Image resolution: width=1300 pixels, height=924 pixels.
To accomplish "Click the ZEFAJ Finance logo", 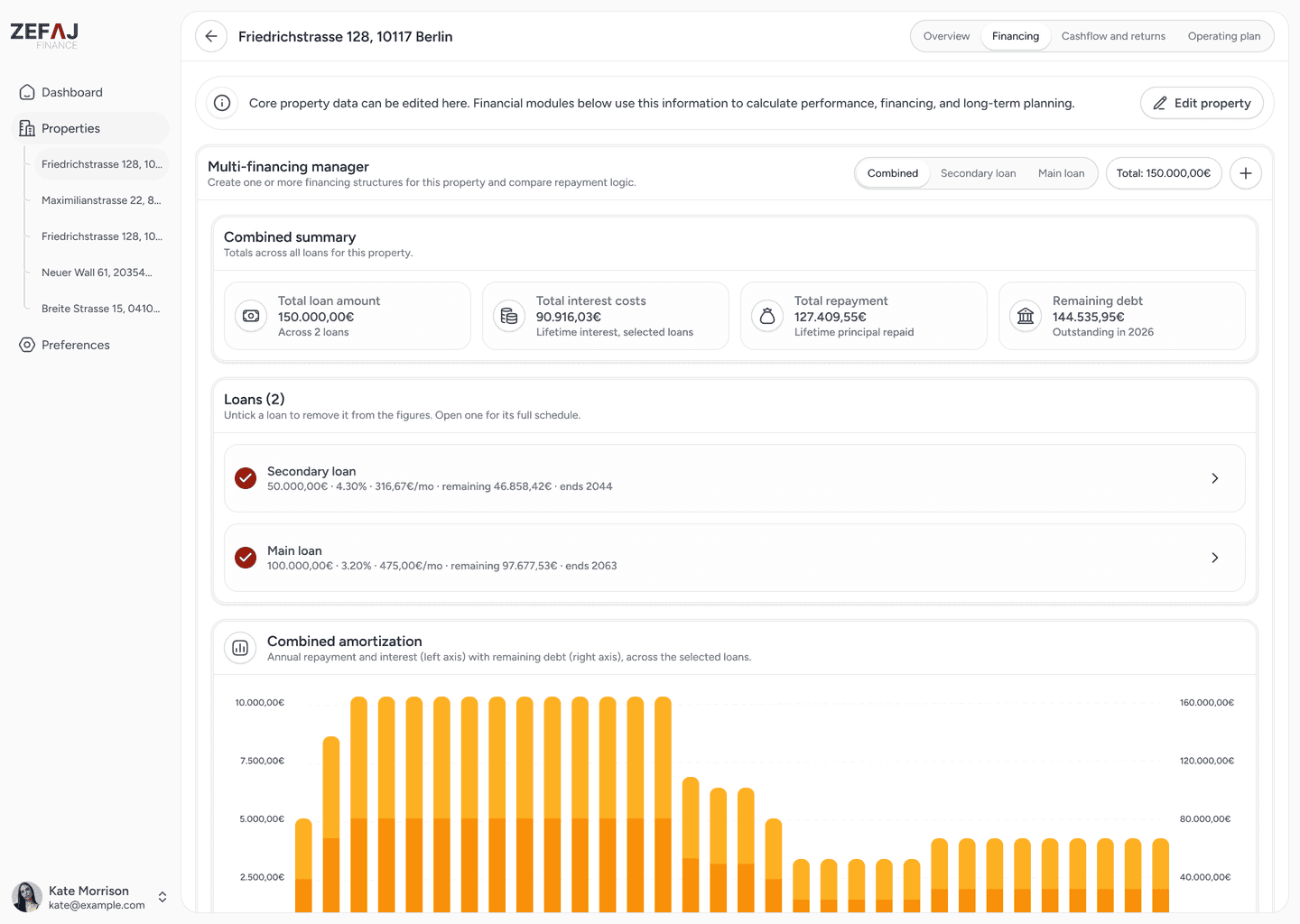I will tap(44, 35).
